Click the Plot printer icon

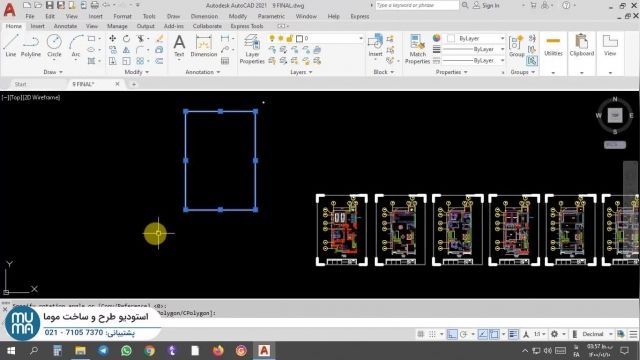point(95,5)
